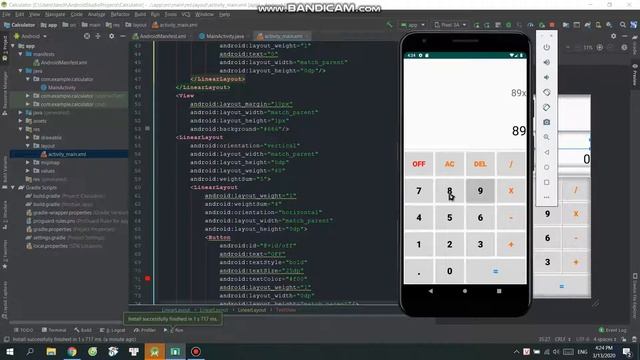Expand the mipmap folder
640x360 pixels.
pos(28,162)
